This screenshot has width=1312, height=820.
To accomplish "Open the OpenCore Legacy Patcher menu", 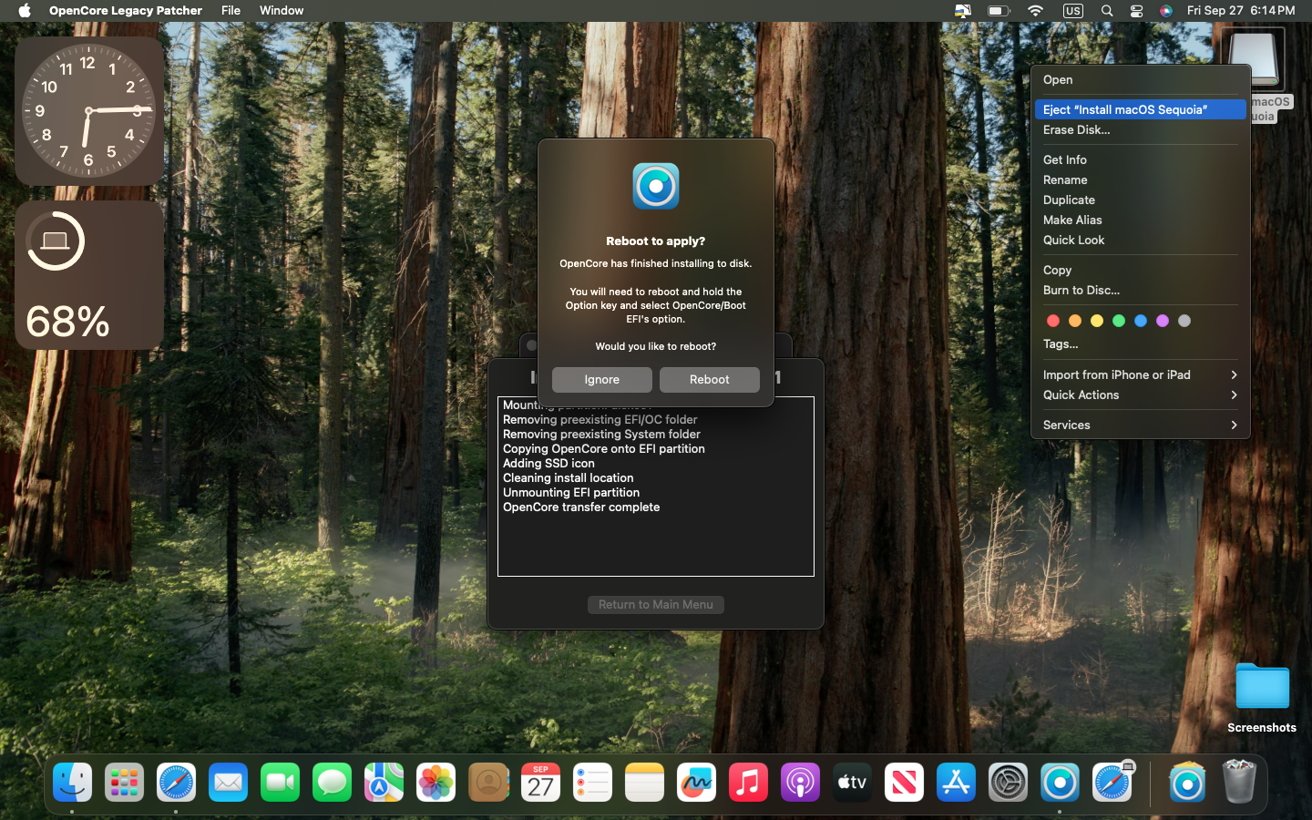I will click(126, 10).
